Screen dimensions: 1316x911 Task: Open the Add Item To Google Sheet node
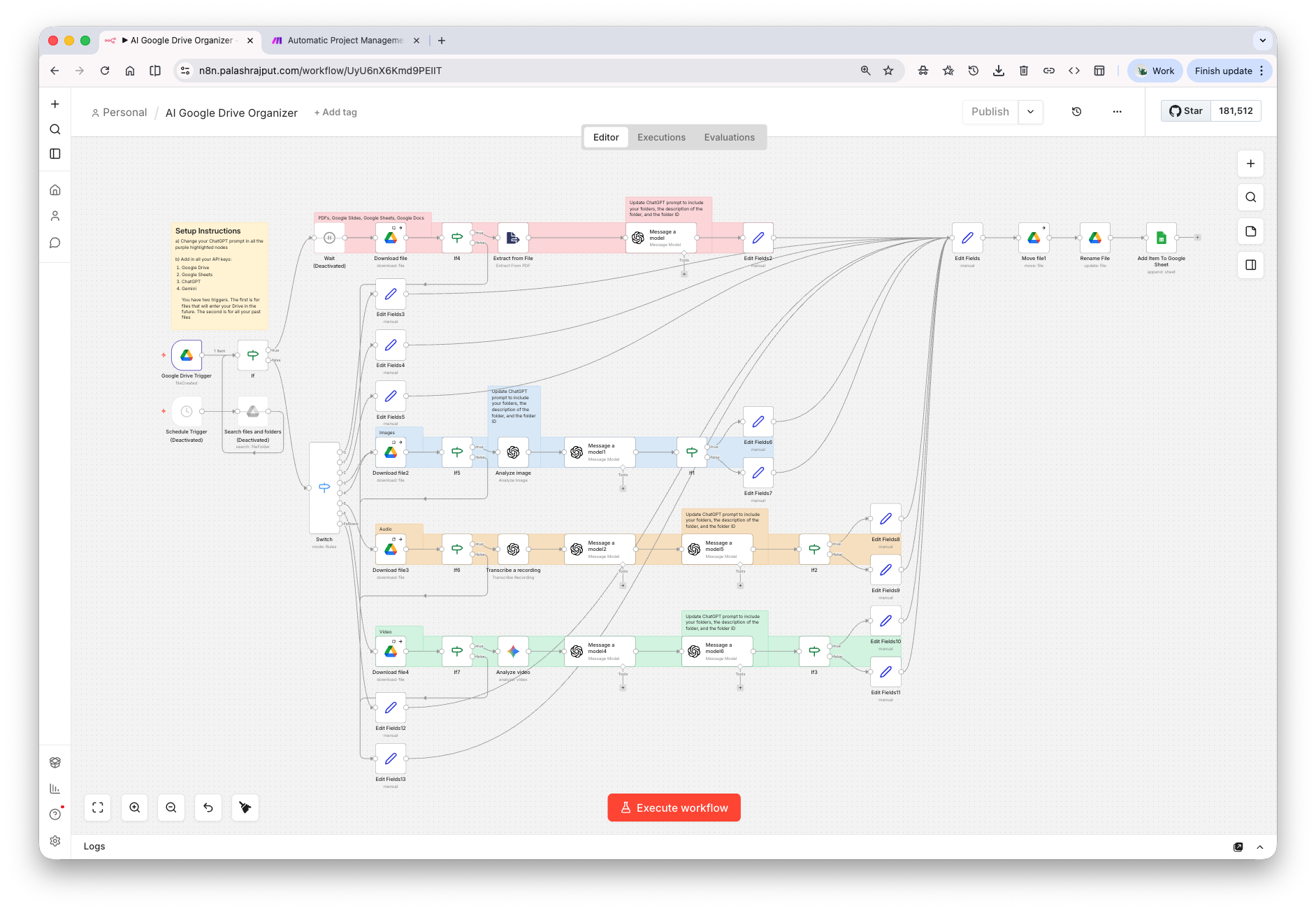click(x=1160, y=238)
